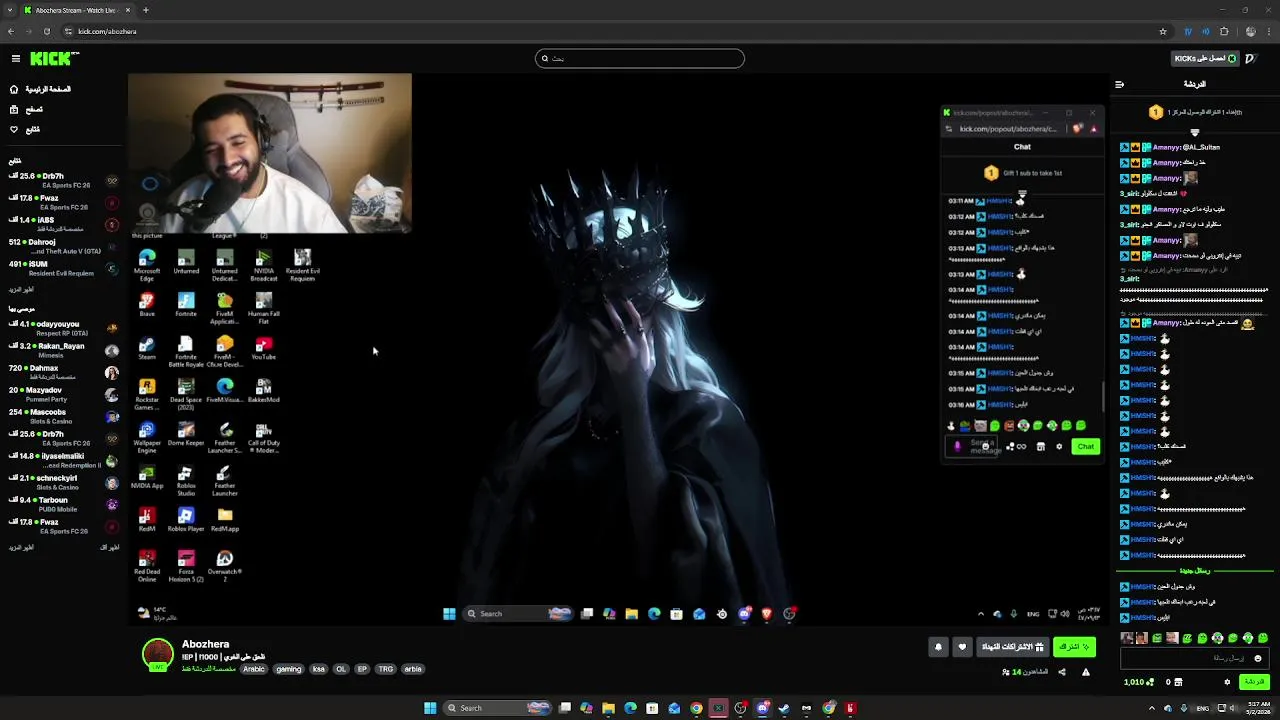1280x720 pixels.
Task: Click the Rockstar Games desktop icon
Action: click(147, 394)
